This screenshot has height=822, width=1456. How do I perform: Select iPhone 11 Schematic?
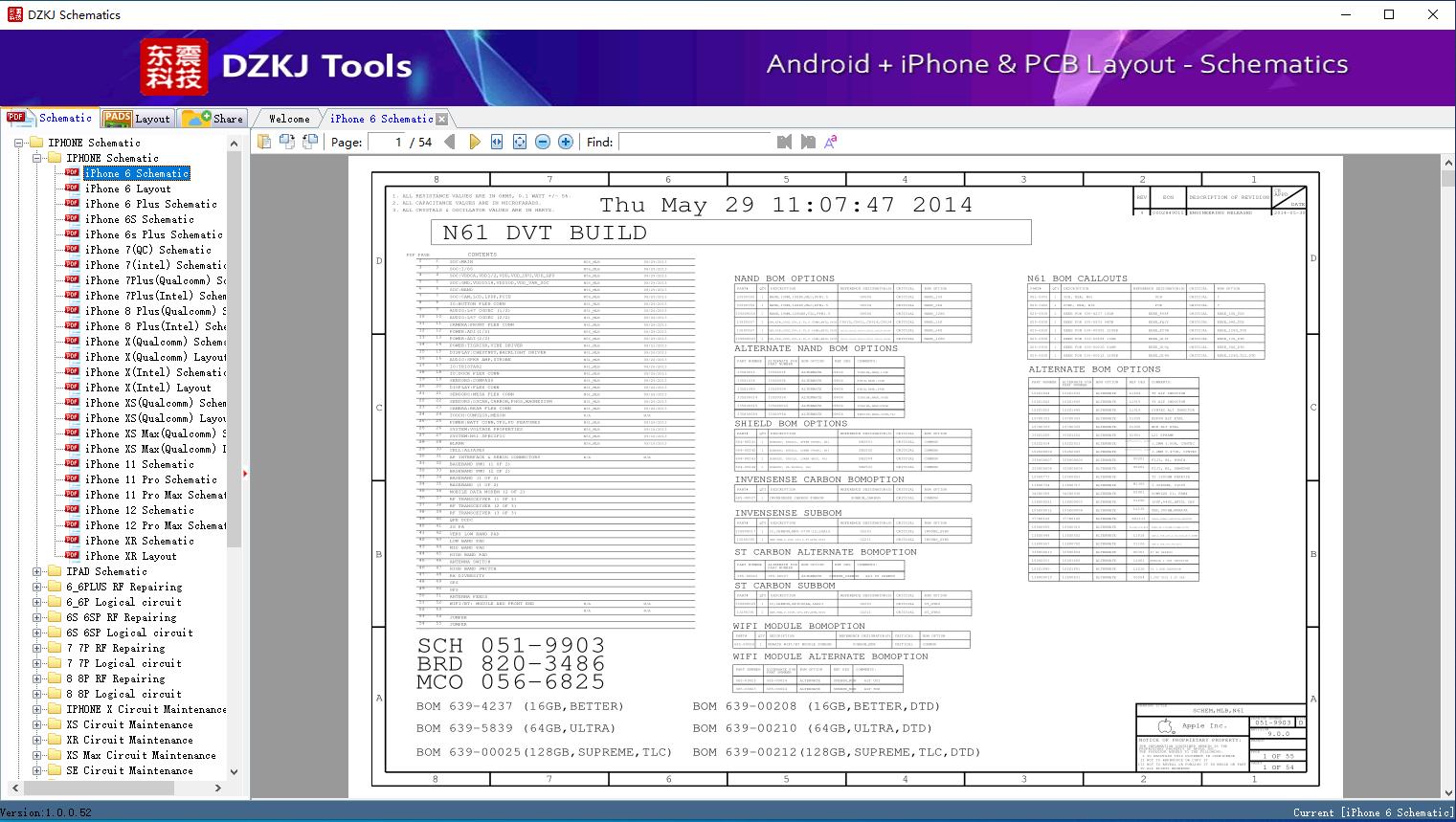click(x=139, y=464)
